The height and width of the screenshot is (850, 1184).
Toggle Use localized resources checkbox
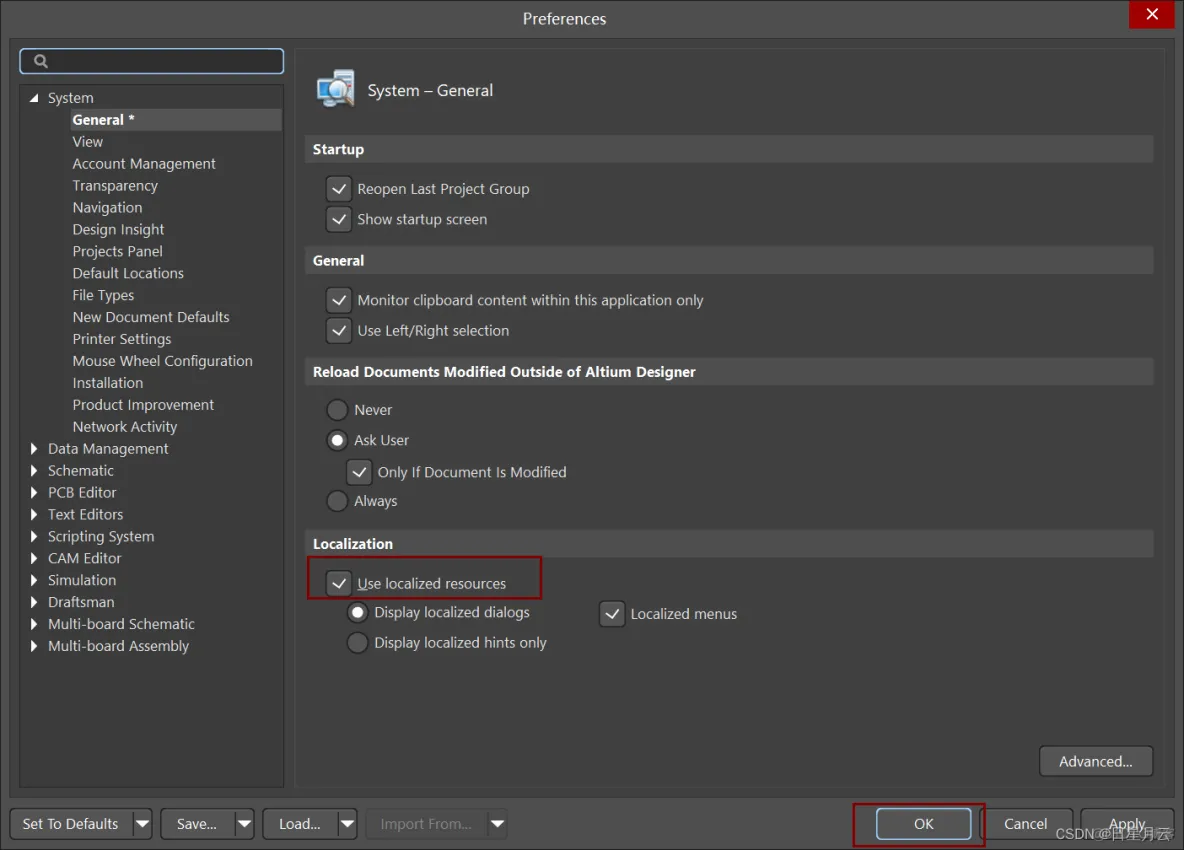point(339,584)
